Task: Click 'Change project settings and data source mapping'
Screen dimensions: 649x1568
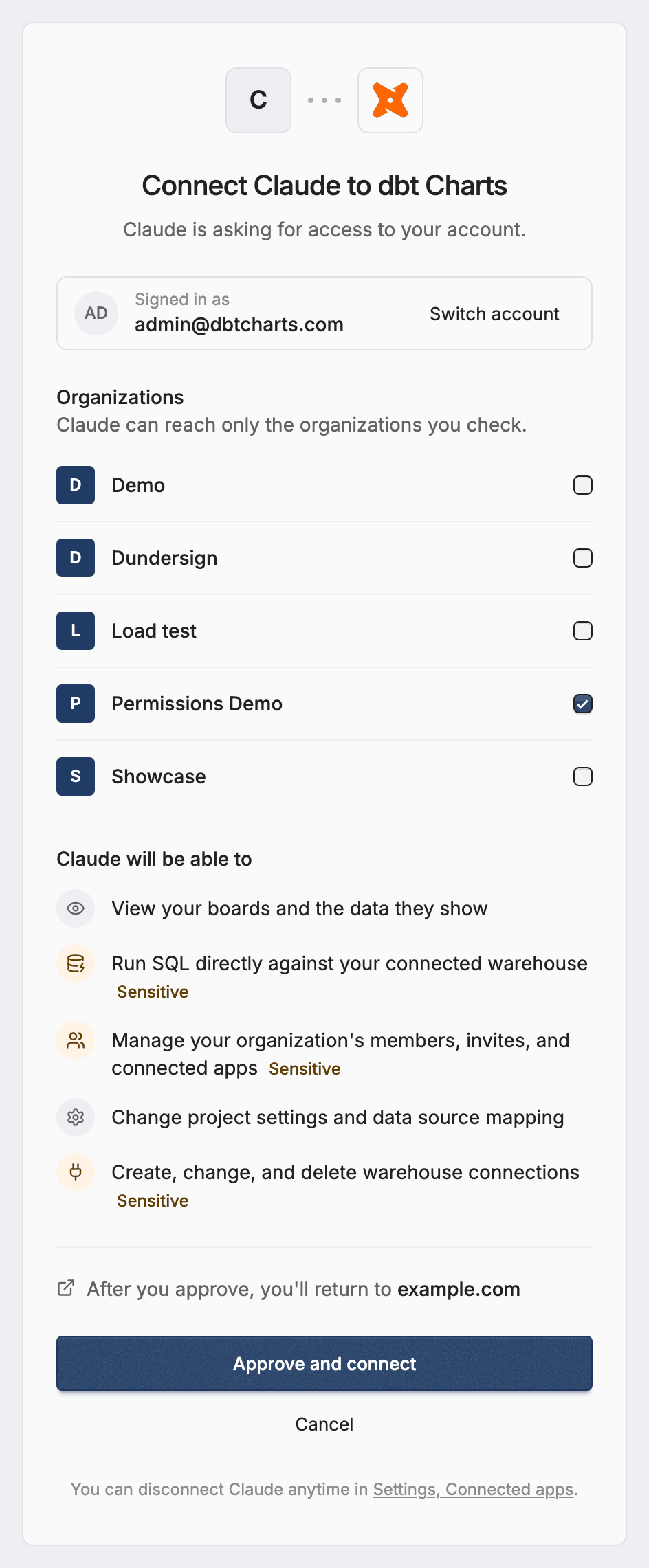Action: (338, 1117)
